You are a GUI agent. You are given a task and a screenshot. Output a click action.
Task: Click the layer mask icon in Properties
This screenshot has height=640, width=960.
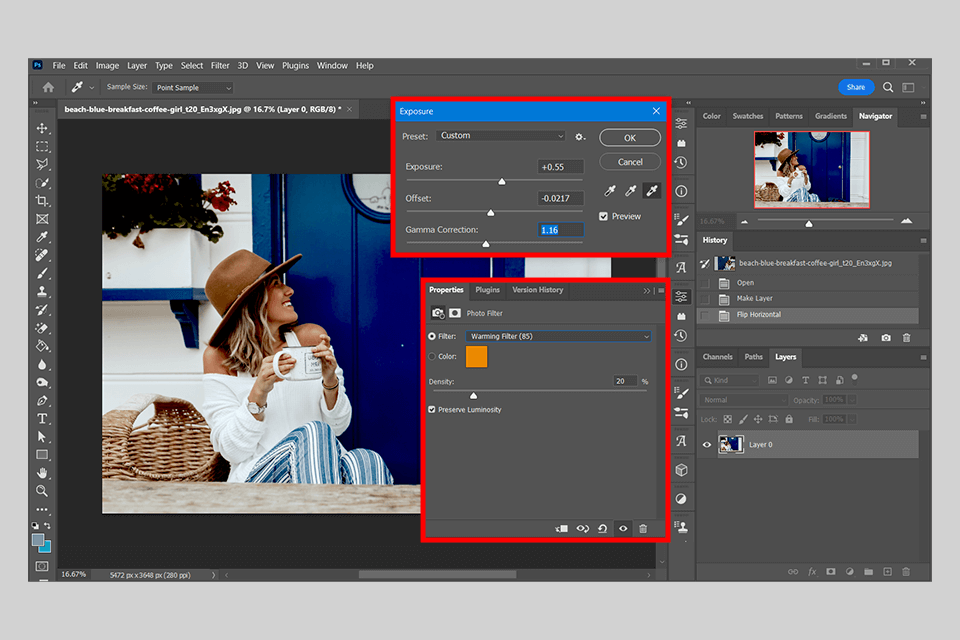coord(455,313)
